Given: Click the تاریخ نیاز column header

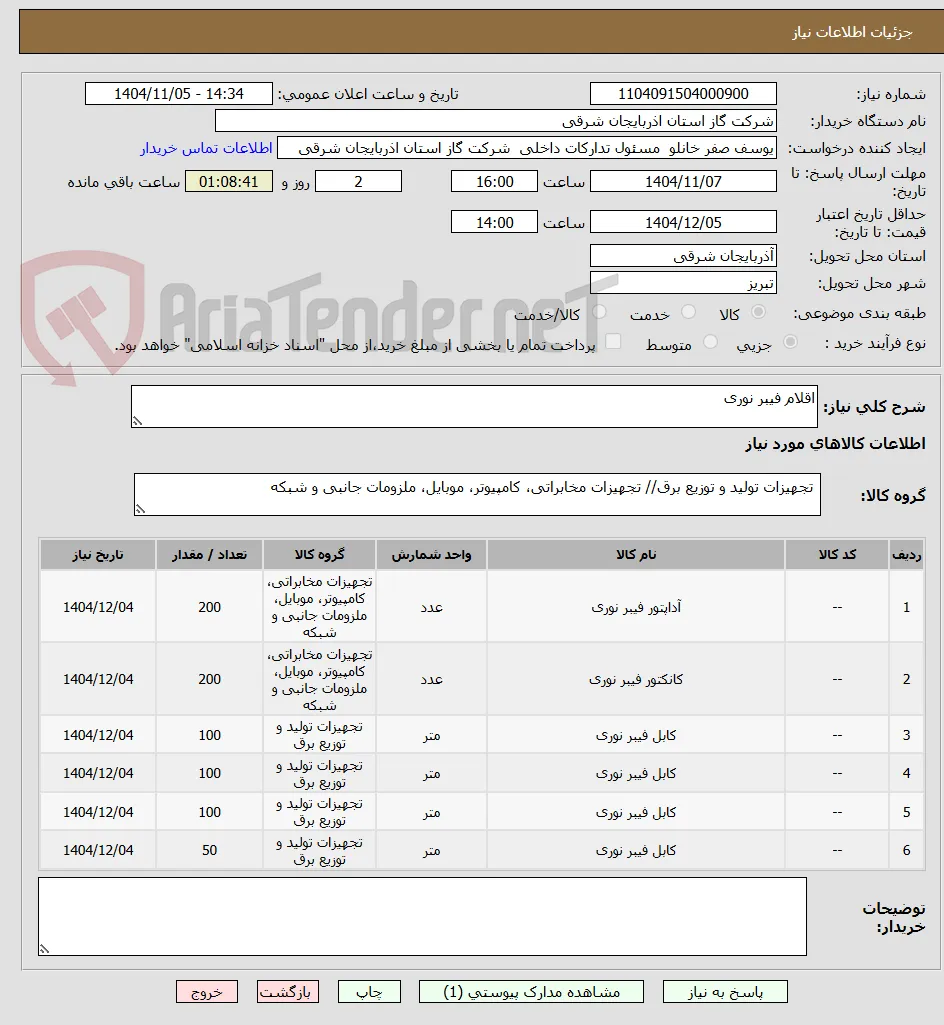Looking at the screenshot, I should 97,554.
